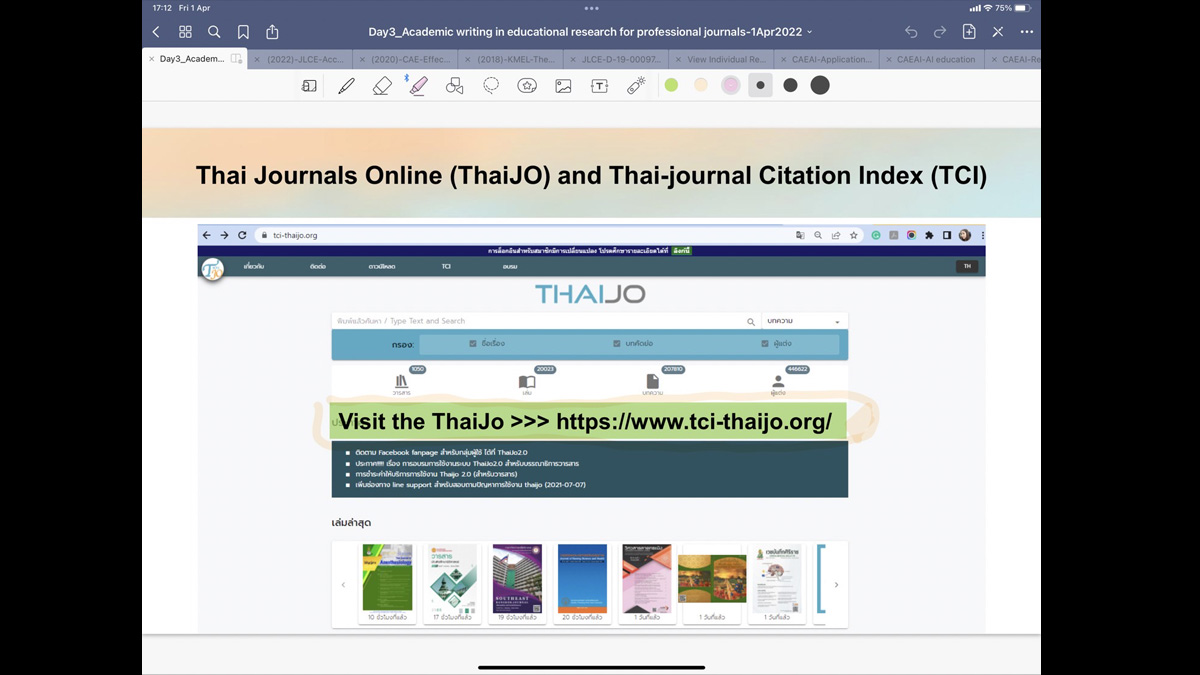Choose the pink Highlighter tool
This screenshot has height=675, width=1200.
[418, 86]
